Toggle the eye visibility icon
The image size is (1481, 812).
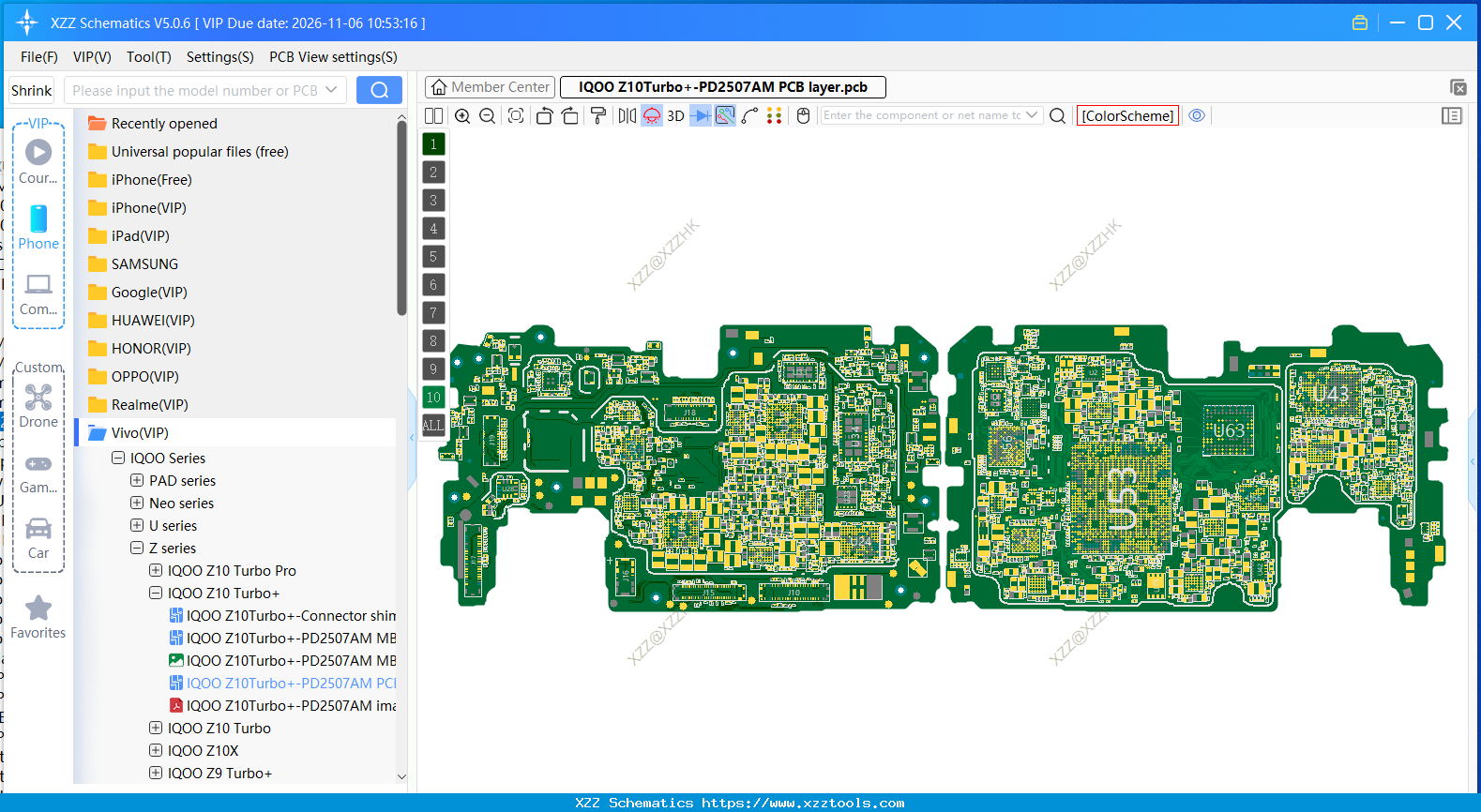pyautogui.click(x=1197, y=115)
